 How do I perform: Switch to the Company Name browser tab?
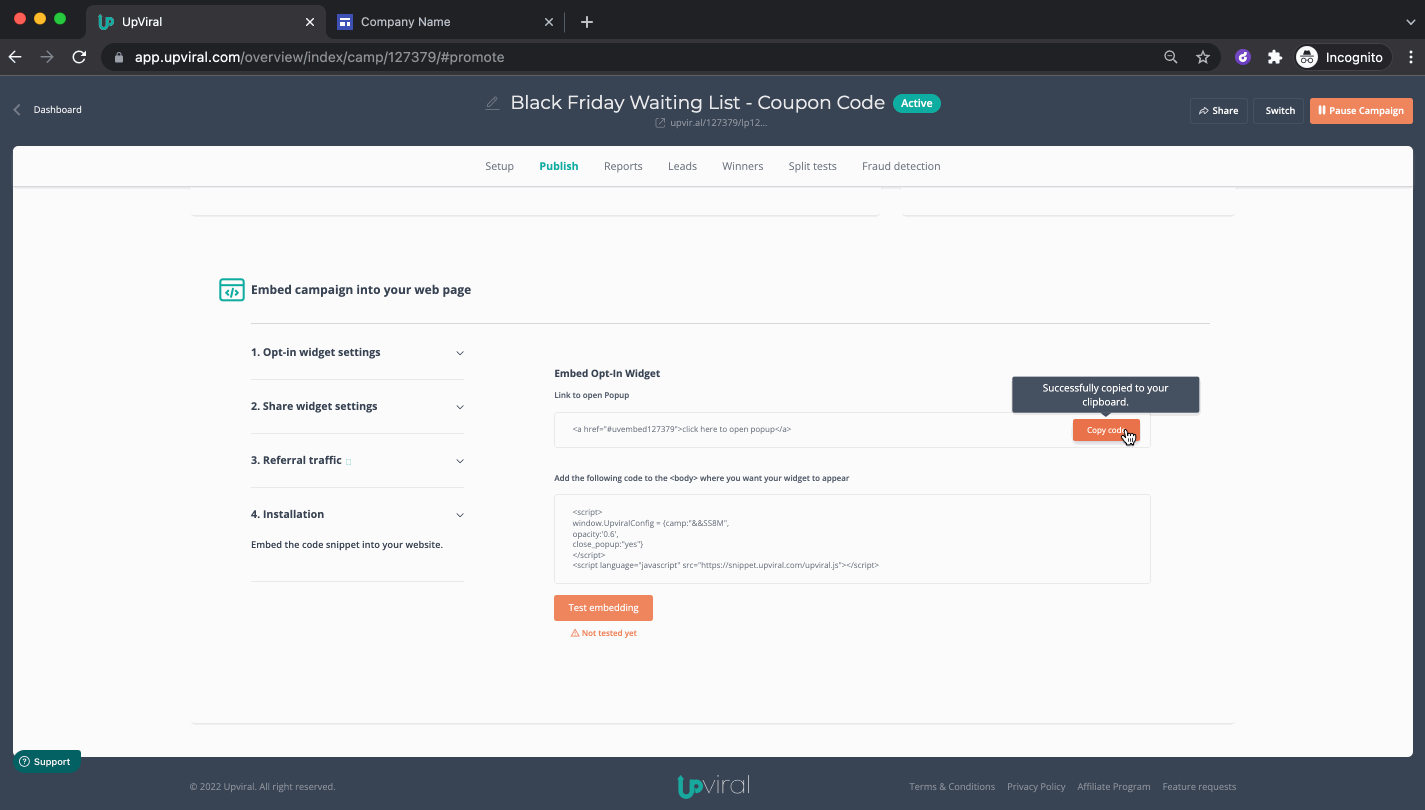coord(445,22)
